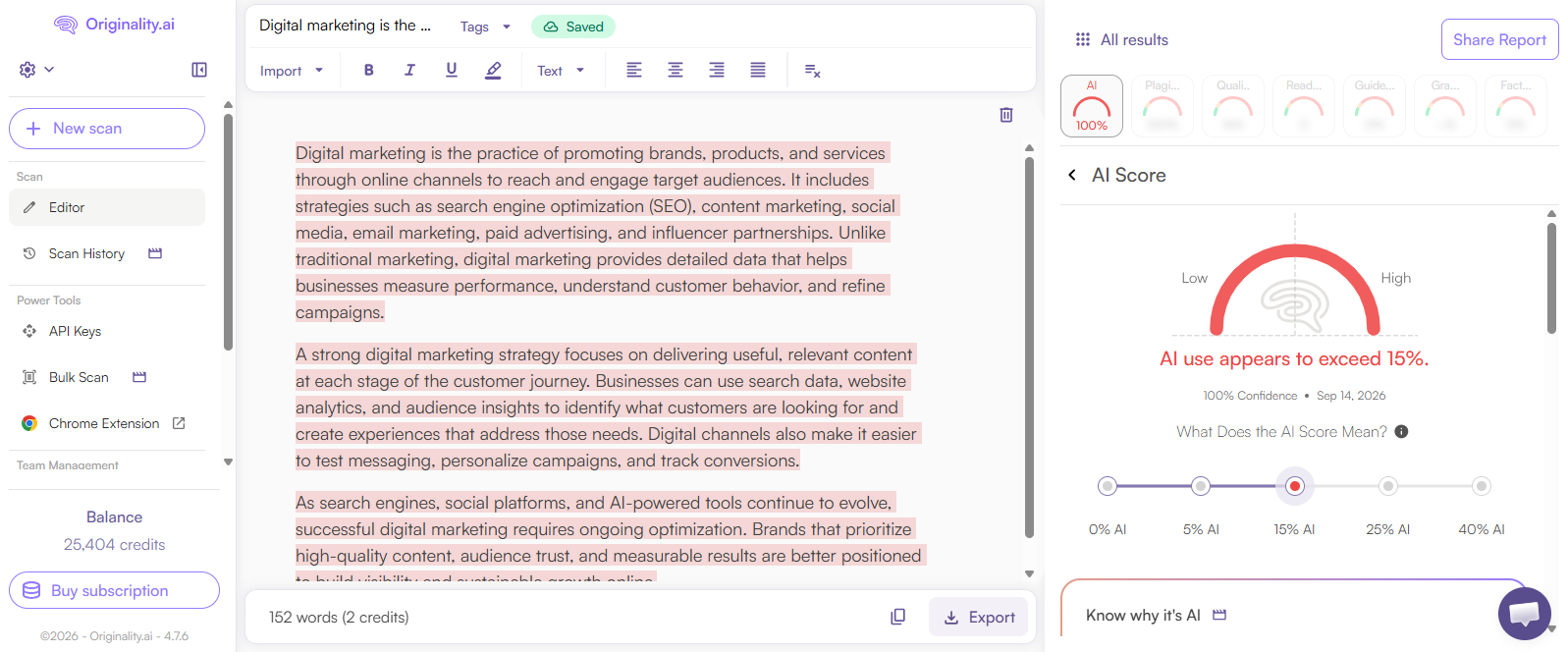Open the Editor in the sidebar

click(107, 207)
